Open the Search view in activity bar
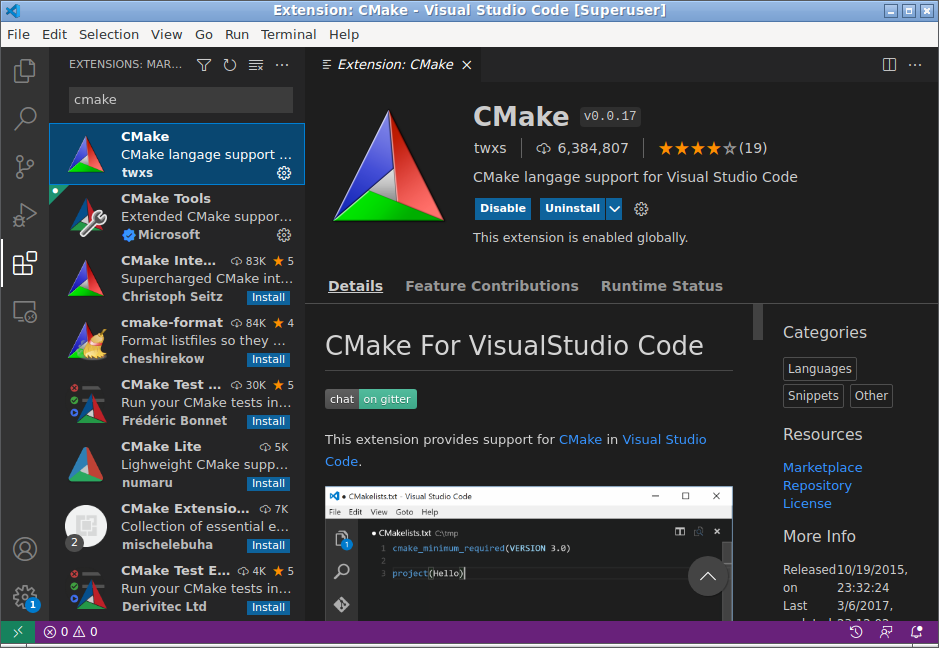Image resolution: width=939 pixels, height=648 pixels. [25, 119]
